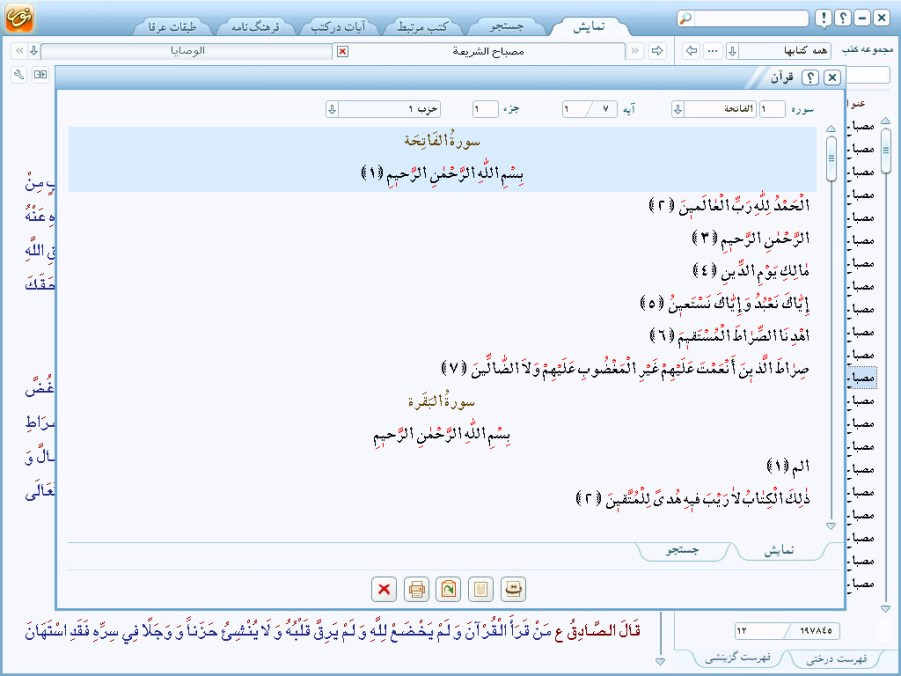Open the همه کتابها collection dropdown arrow
The height and width of the screenshot is (676, 901).
click(732, 51)
